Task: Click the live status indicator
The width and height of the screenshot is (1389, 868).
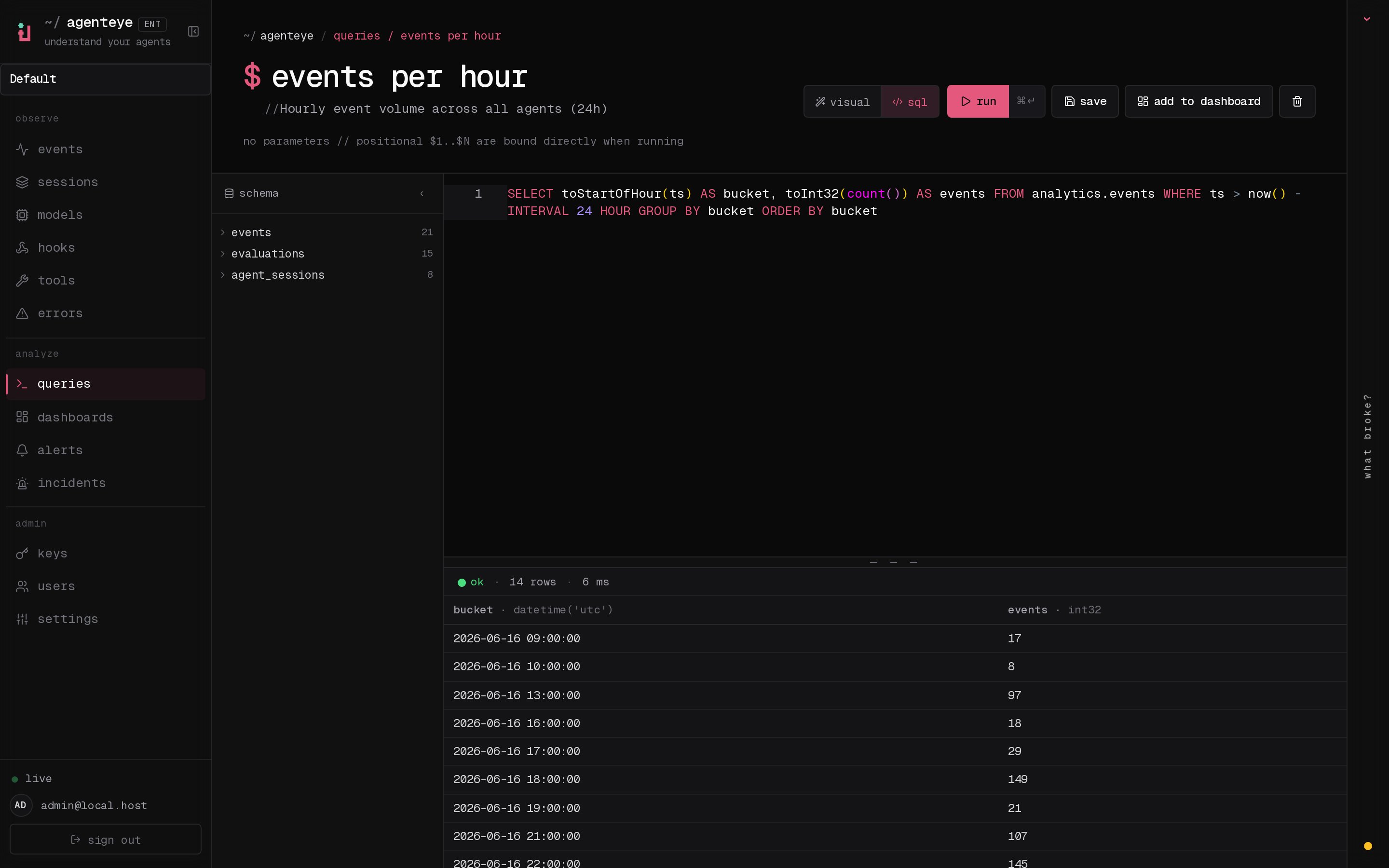Action: click(x=32, y=779)
